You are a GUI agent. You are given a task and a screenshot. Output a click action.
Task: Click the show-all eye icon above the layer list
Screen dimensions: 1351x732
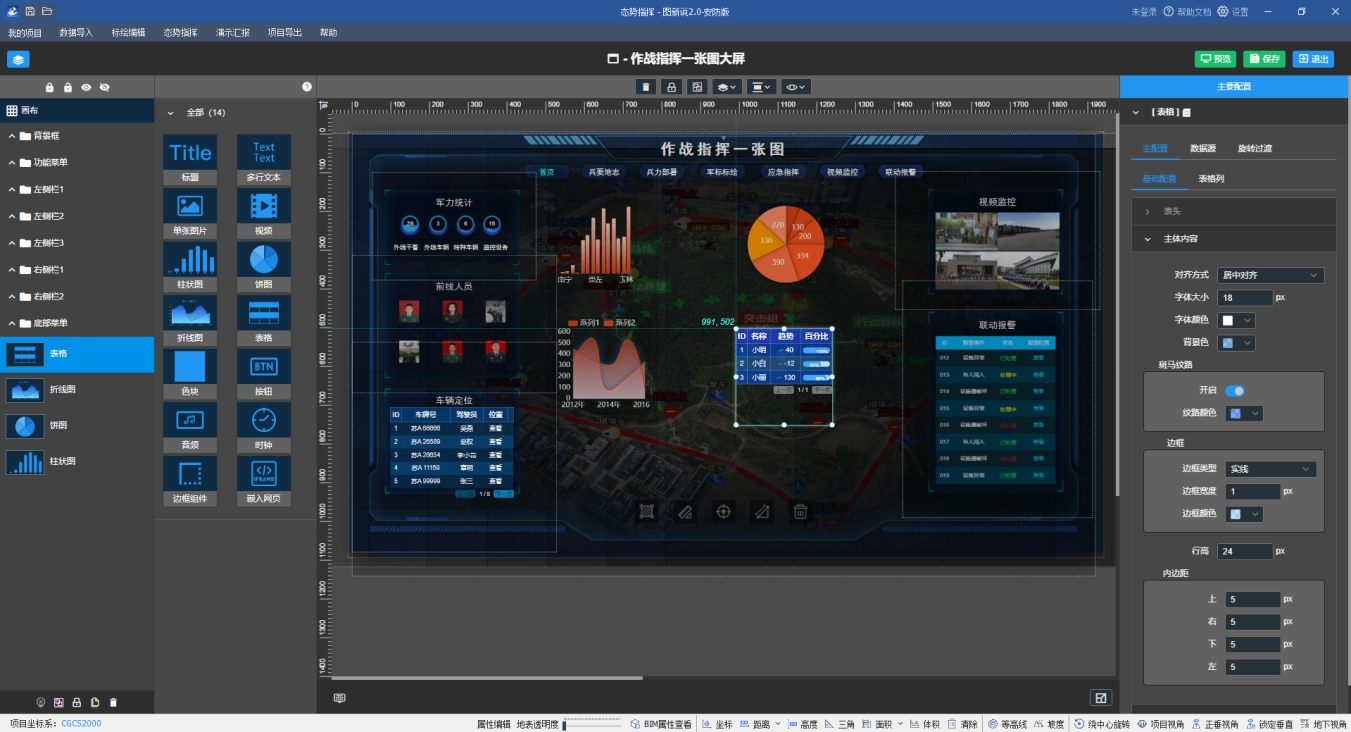coord(86,87)
